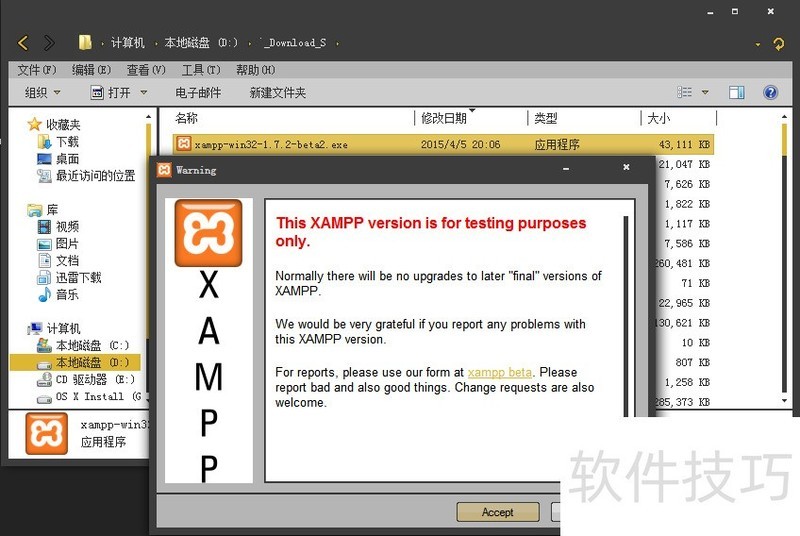Sort files by 名称 column
The width and height of the screenshot is (800, 536).
pos(186,118)
